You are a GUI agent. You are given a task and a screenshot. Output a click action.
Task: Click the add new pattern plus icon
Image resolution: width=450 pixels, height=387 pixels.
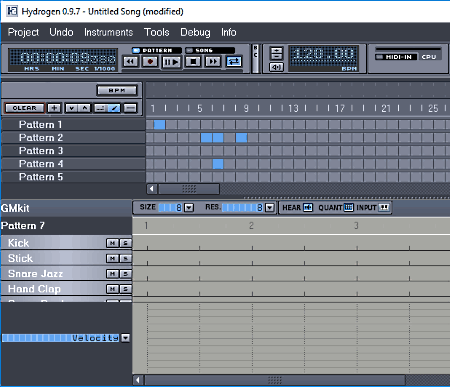click(x=54, y=108)
